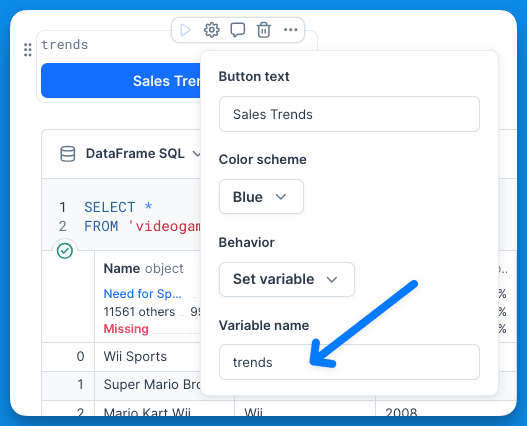Screen dimensions: 527x426
Task: Click the Need for Sp... value link
Action: 143,294
